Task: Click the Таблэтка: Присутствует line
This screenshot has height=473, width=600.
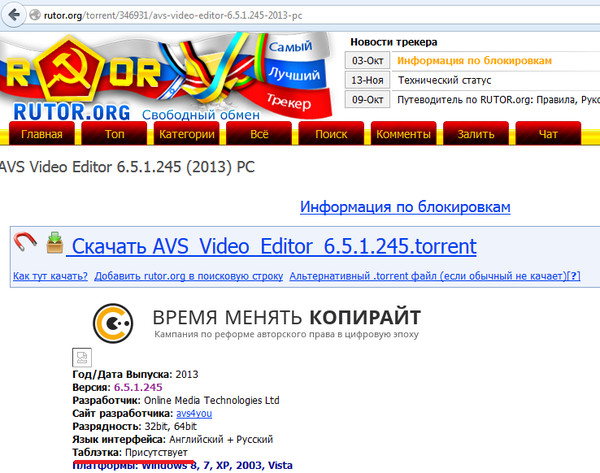Action: pyautogui.click(x=130, y=452)
